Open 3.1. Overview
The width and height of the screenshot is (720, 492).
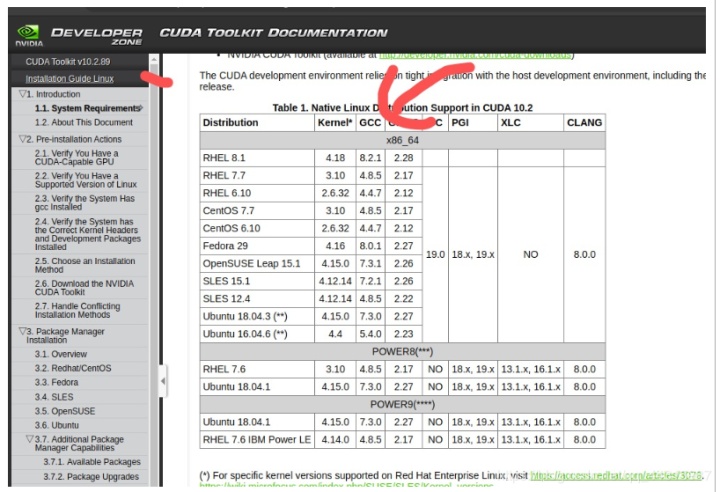click(61, 354)
